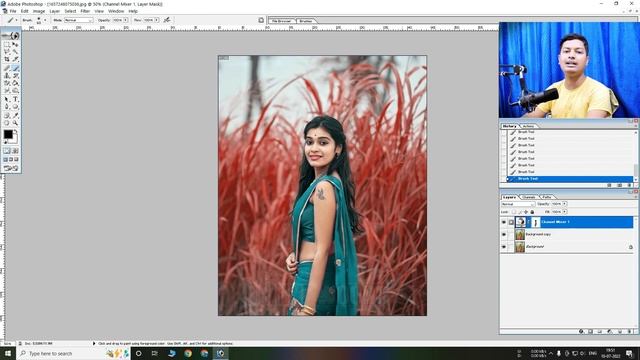Click Jump to ImageReady button

(11, 168)
